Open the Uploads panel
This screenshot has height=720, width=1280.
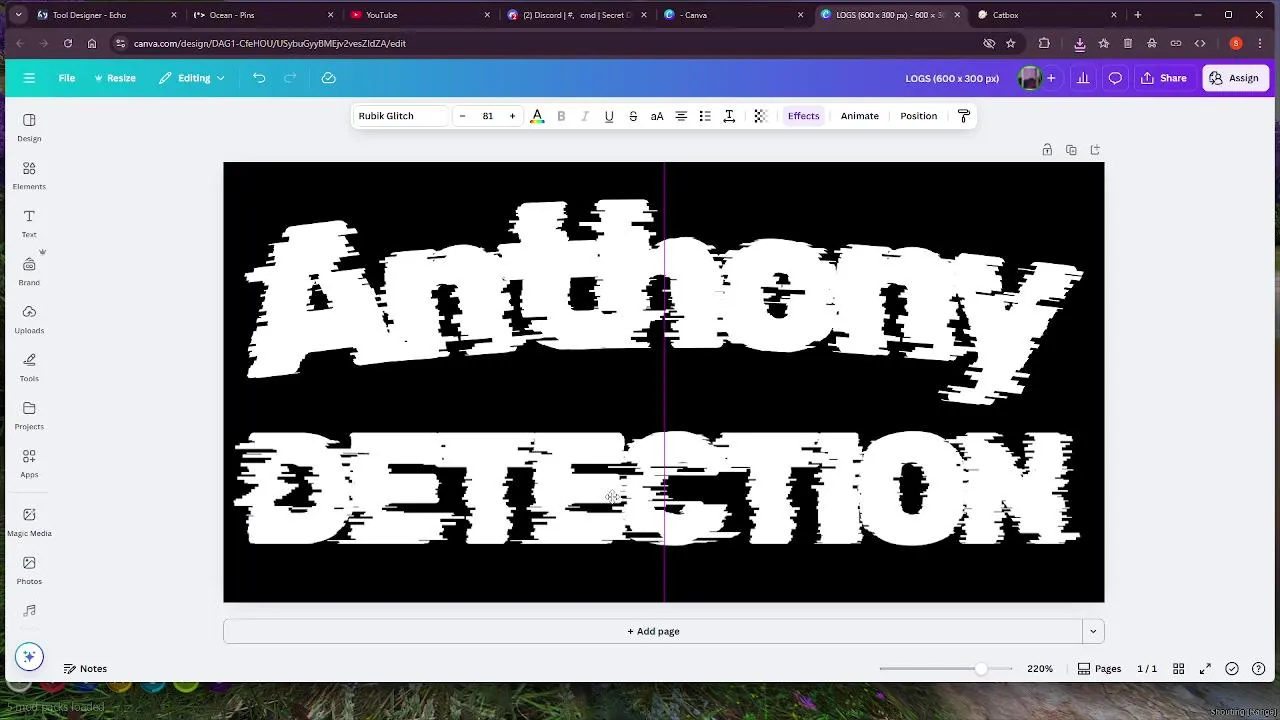coord(29,319)
